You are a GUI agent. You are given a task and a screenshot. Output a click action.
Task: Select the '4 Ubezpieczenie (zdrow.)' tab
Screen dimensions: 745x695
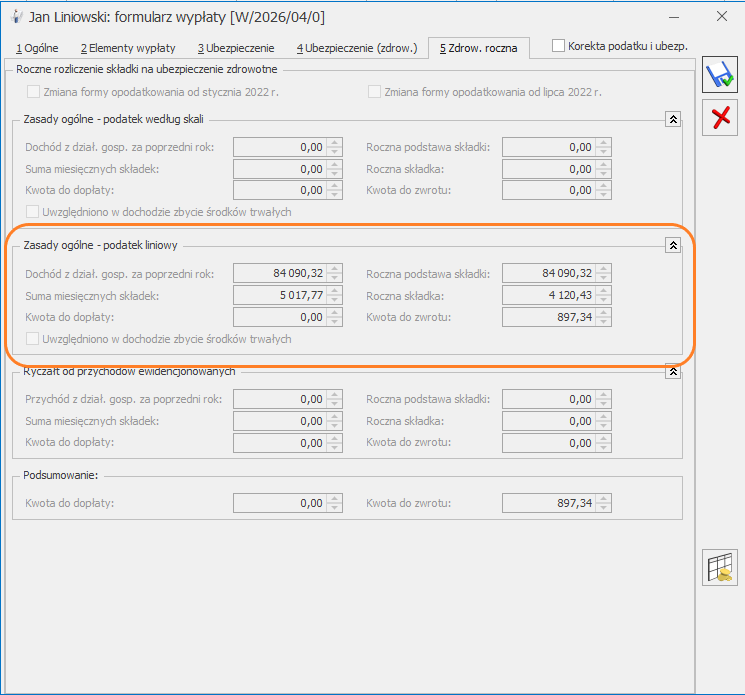tap(356, 48)
